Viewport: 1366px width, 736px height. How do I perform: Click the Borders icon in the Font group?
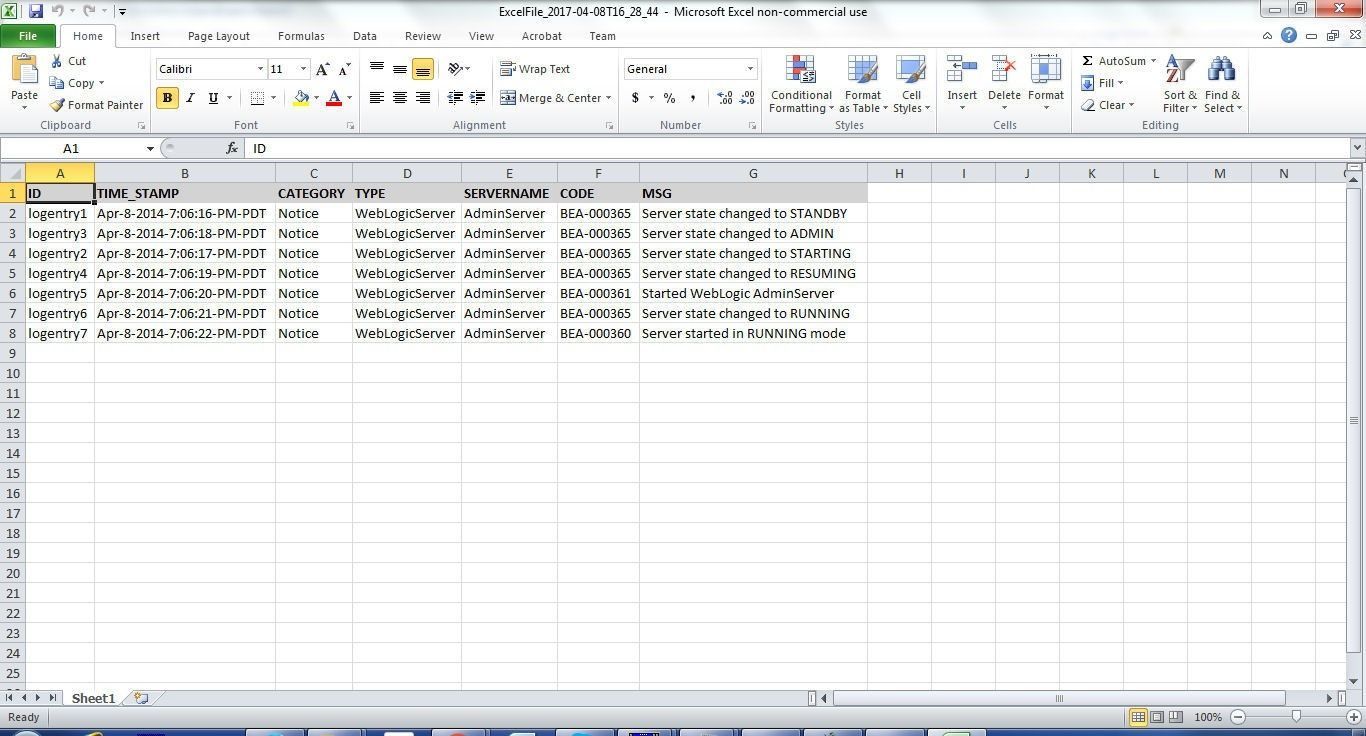tap(257, 98)
